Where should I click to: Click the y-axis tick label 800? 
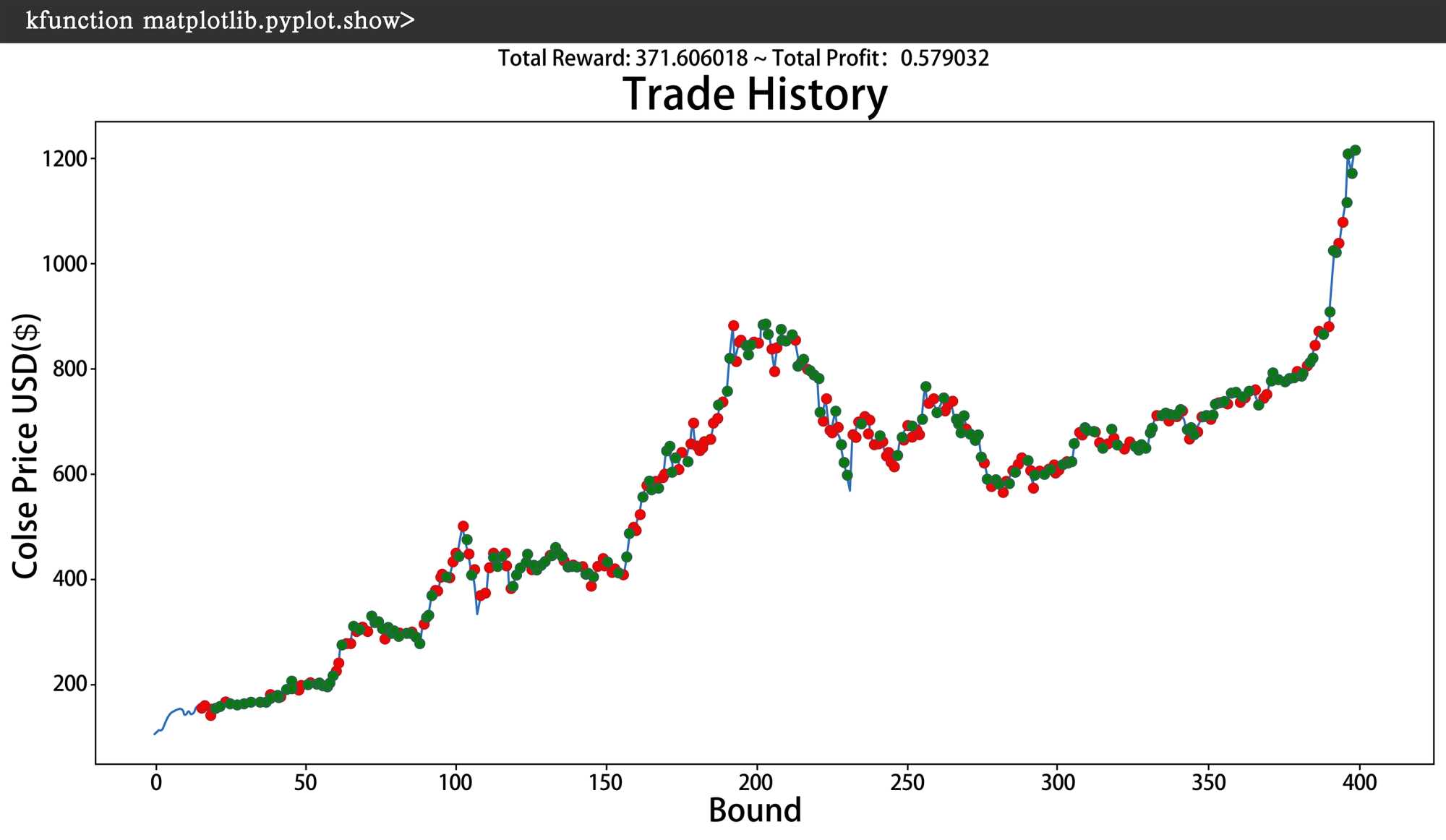tap(69, 369)
